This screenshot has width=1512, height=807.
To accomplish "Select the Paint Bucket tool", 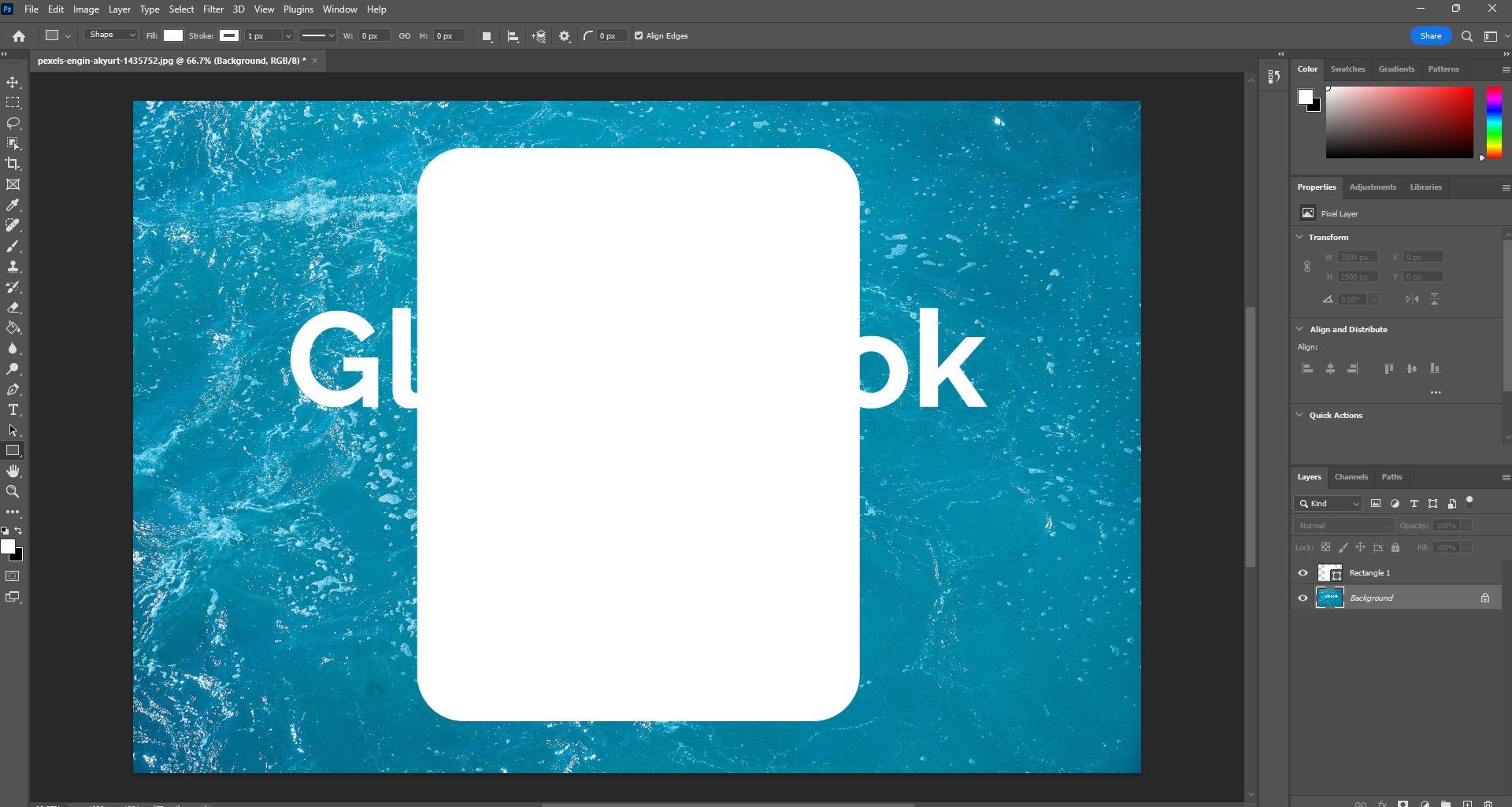I will pyautogui.click(x=13, y=328).
